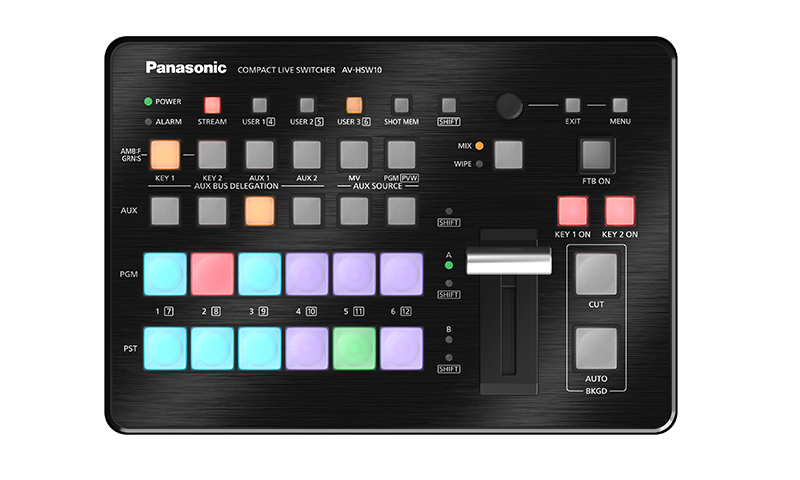
Task: Select input 5 on the PGM row
Action: coord(354,274)
